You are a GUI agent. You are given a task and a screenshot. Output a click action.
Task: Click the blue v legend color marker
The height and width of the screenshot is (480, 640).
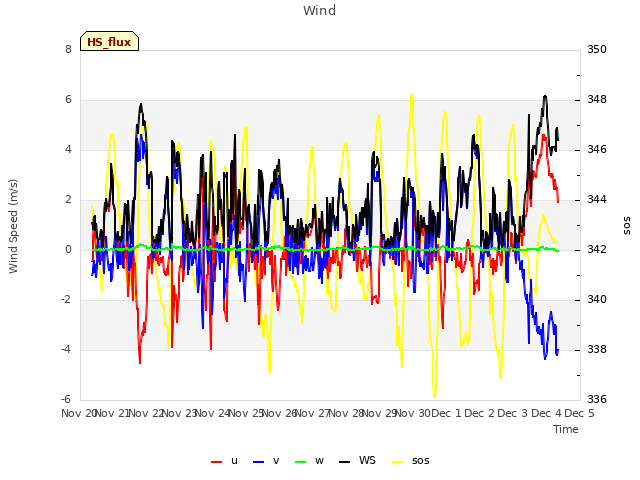click(259, 462)
